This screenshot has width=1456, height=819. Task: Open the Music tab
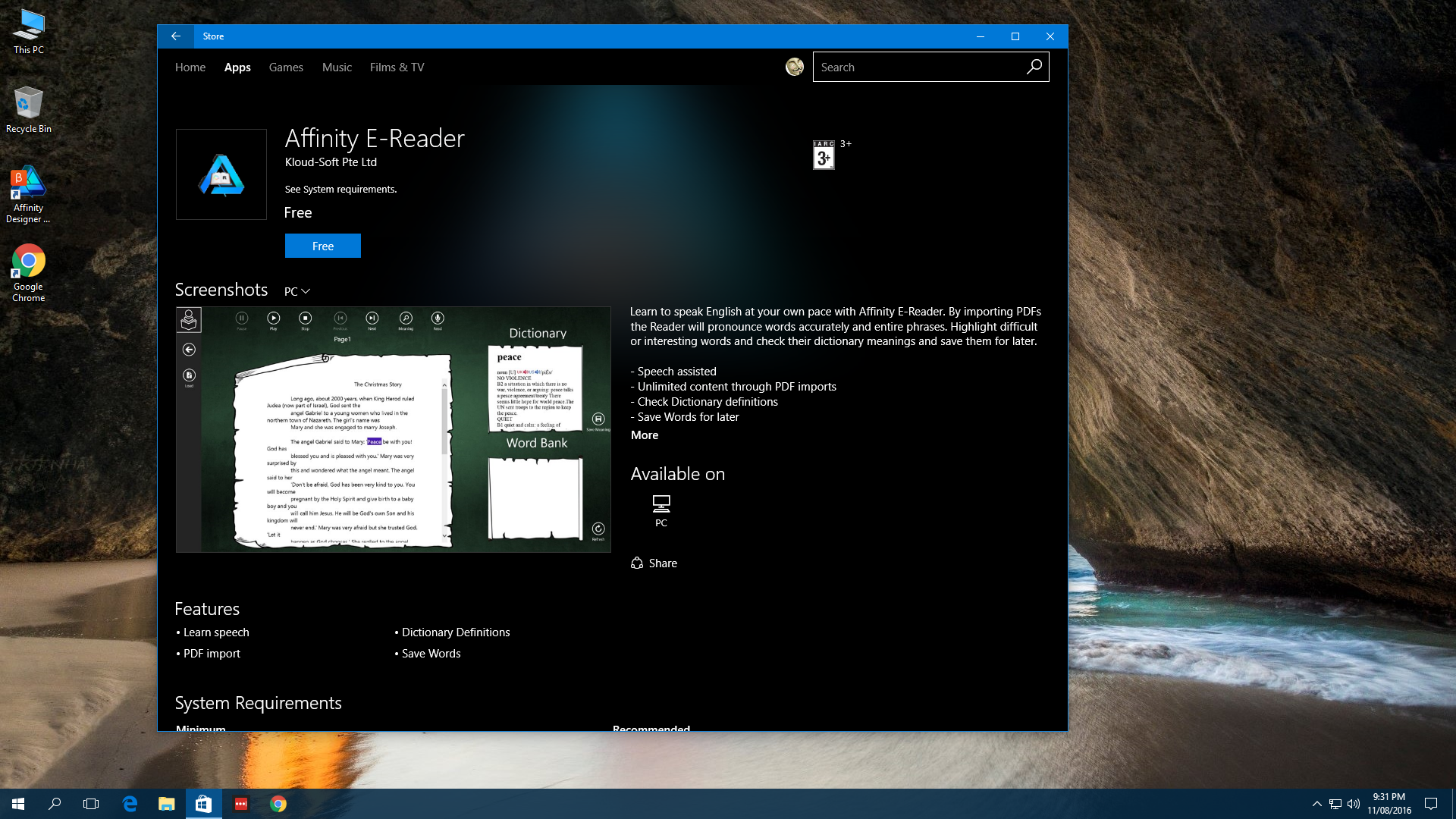[337, 67]
